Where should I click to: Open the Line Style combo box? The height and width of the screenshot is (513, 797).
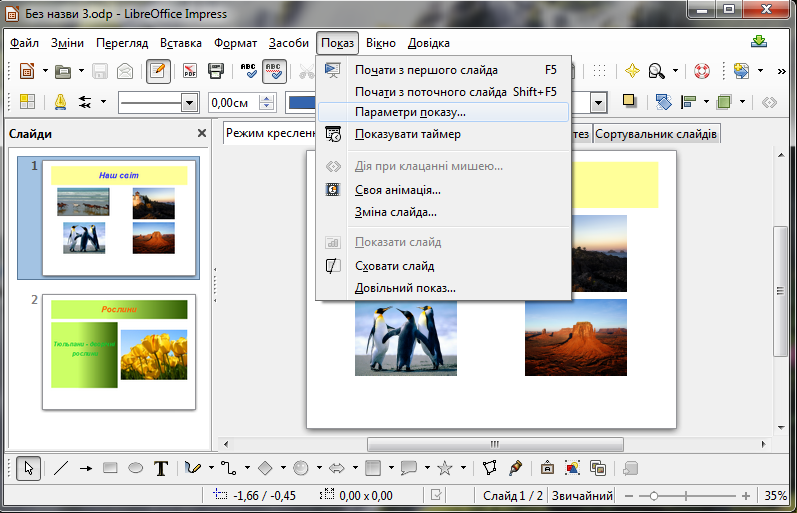point(158,103)
